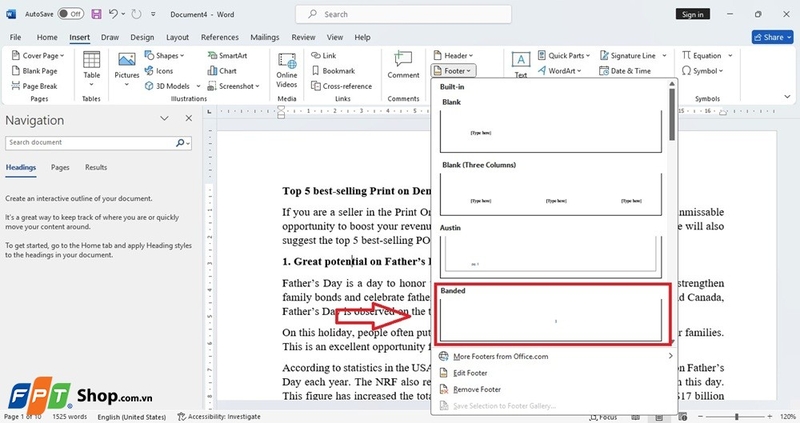This screenshot has width=800, height=423.
Task: Open the Quick Parts dropdown
Action: coord(568,56)
